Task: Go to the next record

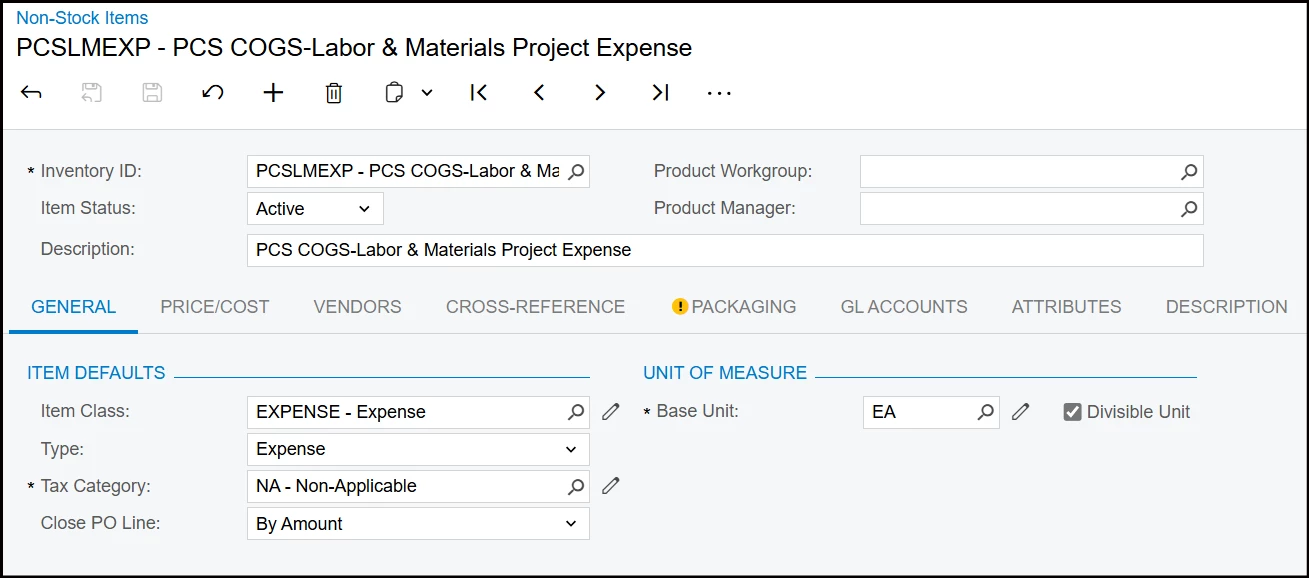Action: 600,93
